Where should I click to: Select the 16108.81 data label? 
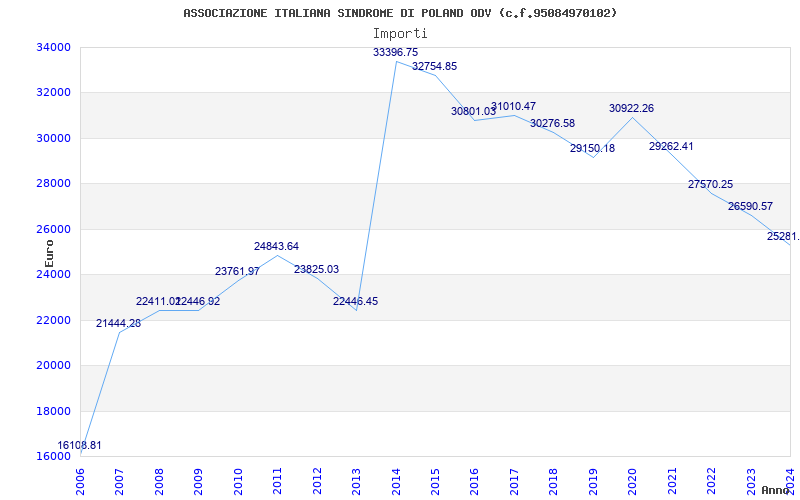pos(79,445)
